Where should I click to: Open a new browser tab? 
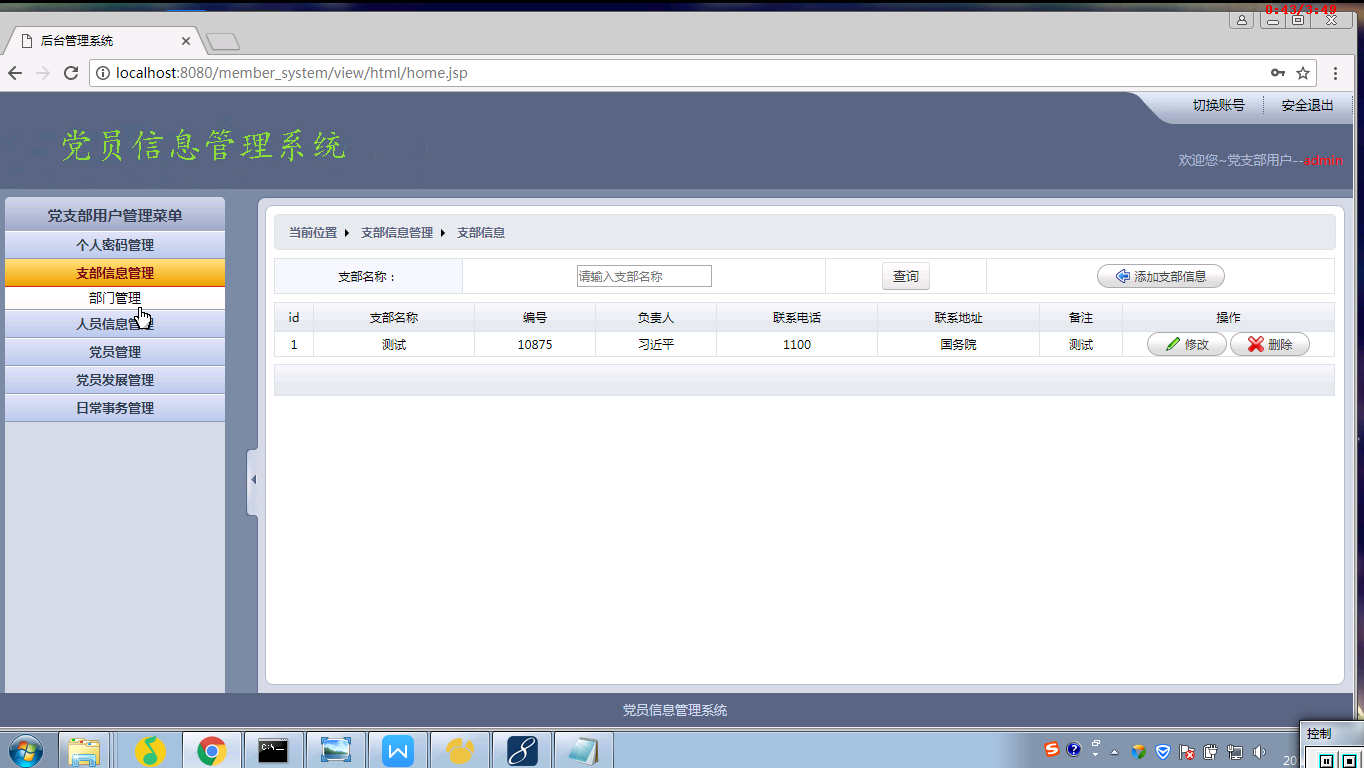pos(222,41)
